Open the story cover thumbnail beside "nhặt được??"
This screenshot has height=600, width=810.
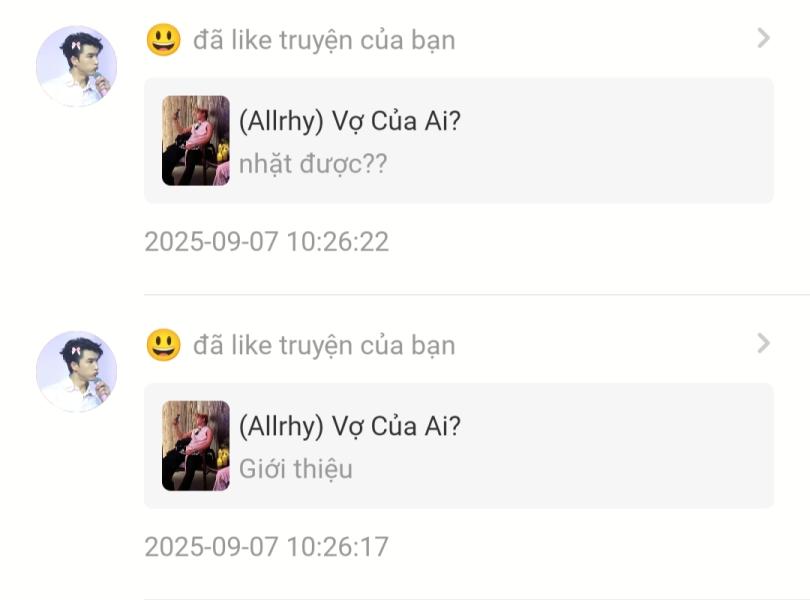pos(196,141)
